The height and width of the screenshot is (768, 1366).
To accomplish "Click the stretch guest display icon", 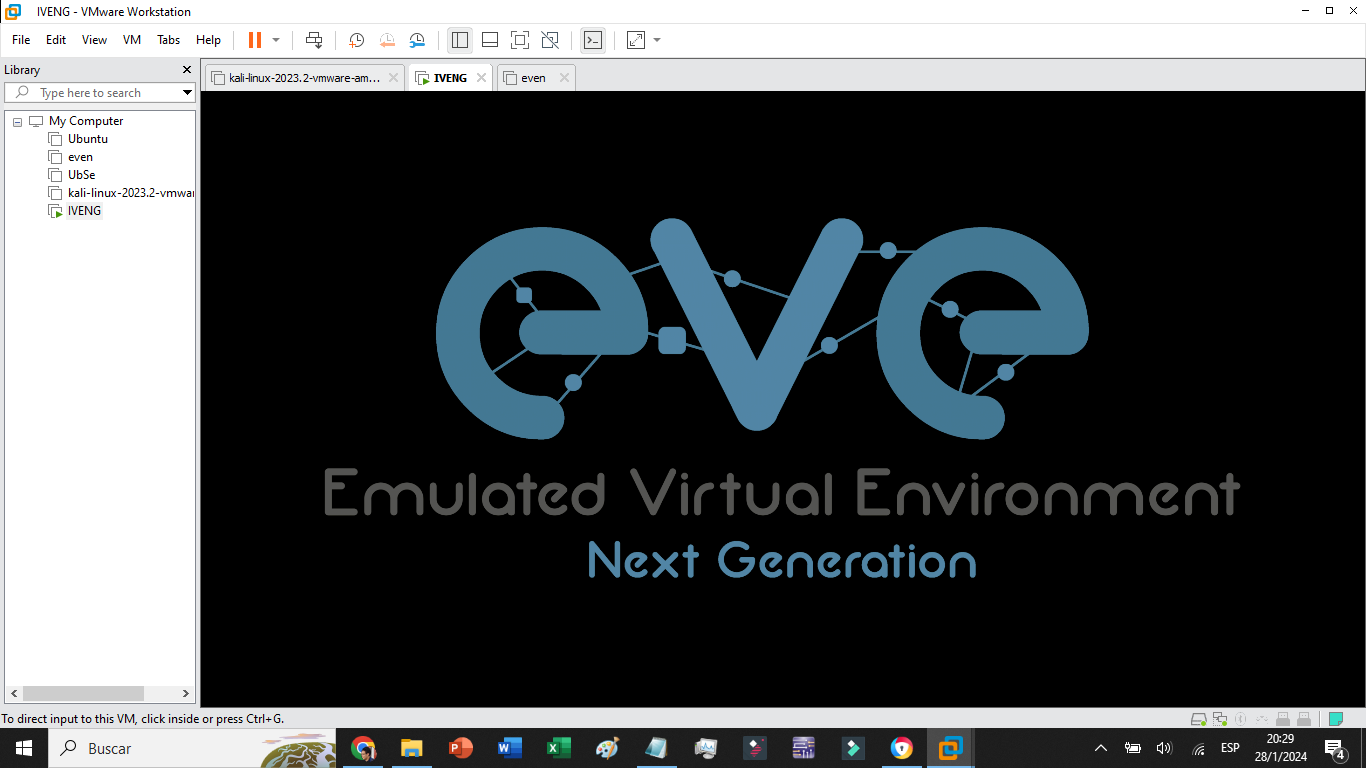I will pyautogui.click(x=636, y=40).
